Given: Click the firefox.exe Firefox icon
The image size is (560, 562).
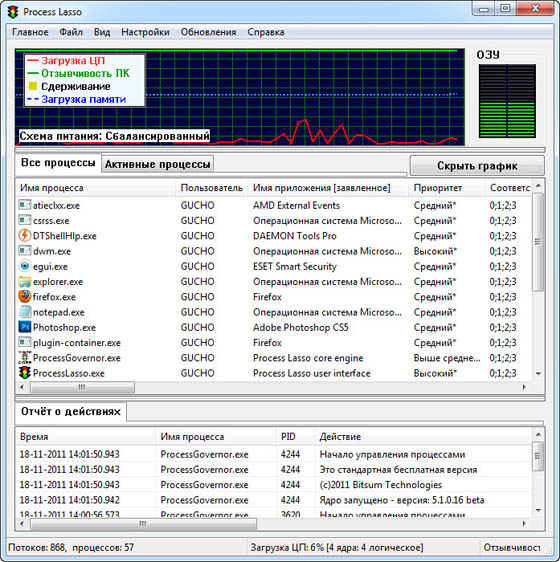Looking at the screenshot, I should [x=25, y=296].
